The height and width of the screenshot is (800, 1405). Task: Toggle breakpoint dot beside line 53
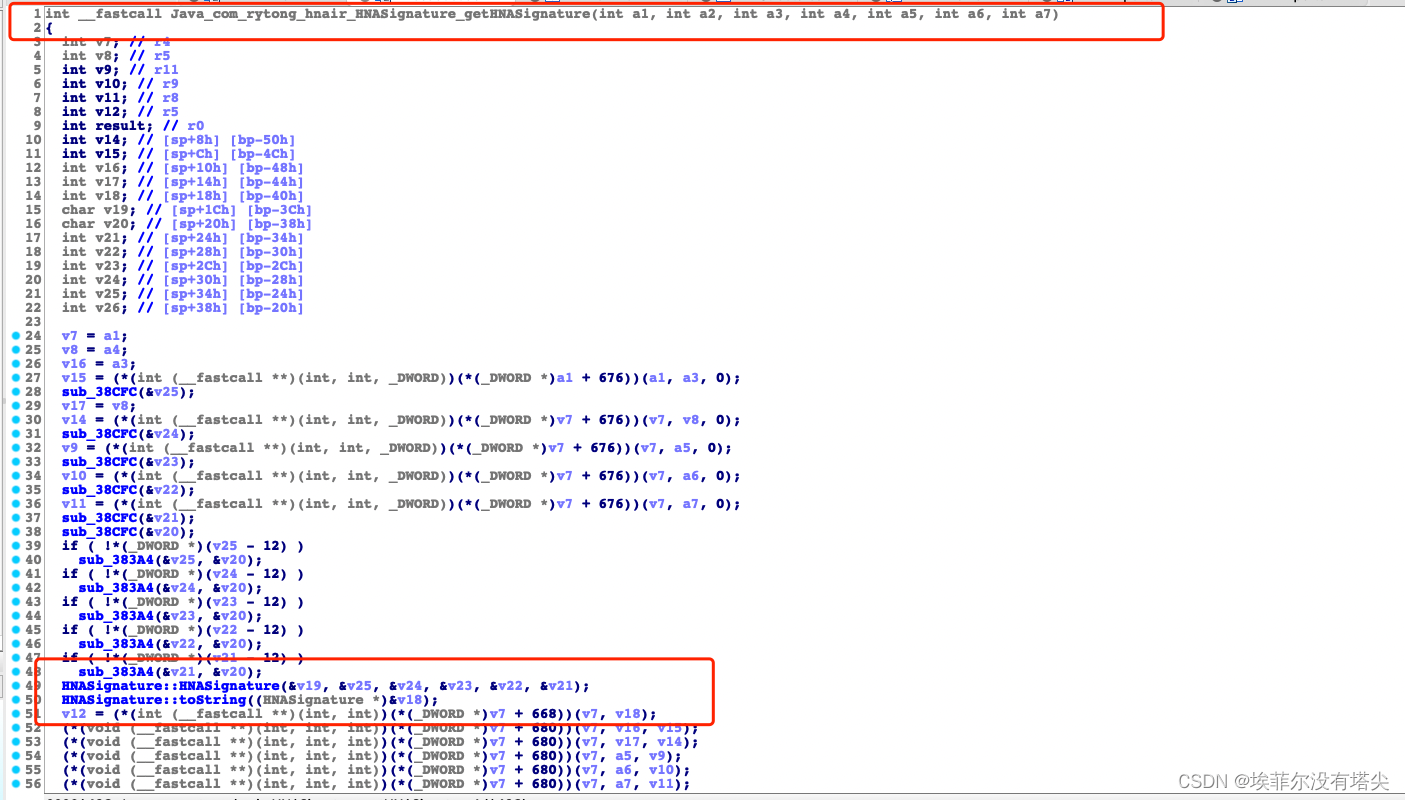(x=15, y=742)
